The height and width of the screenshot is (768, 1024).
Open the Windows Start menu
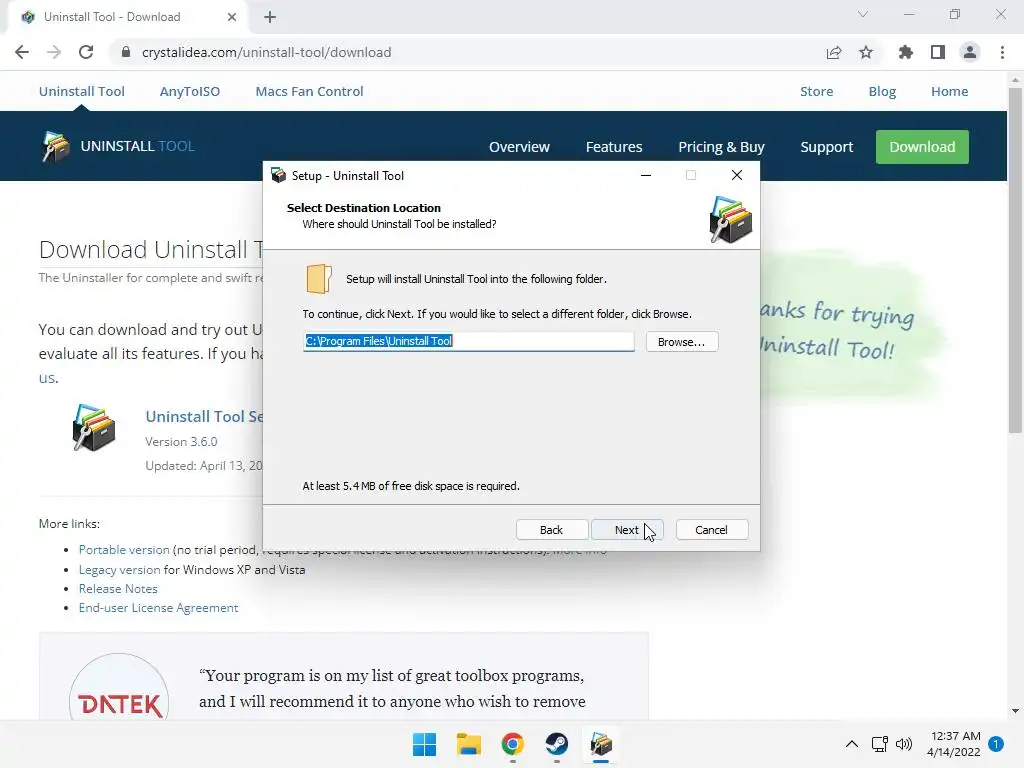(424, 744)
